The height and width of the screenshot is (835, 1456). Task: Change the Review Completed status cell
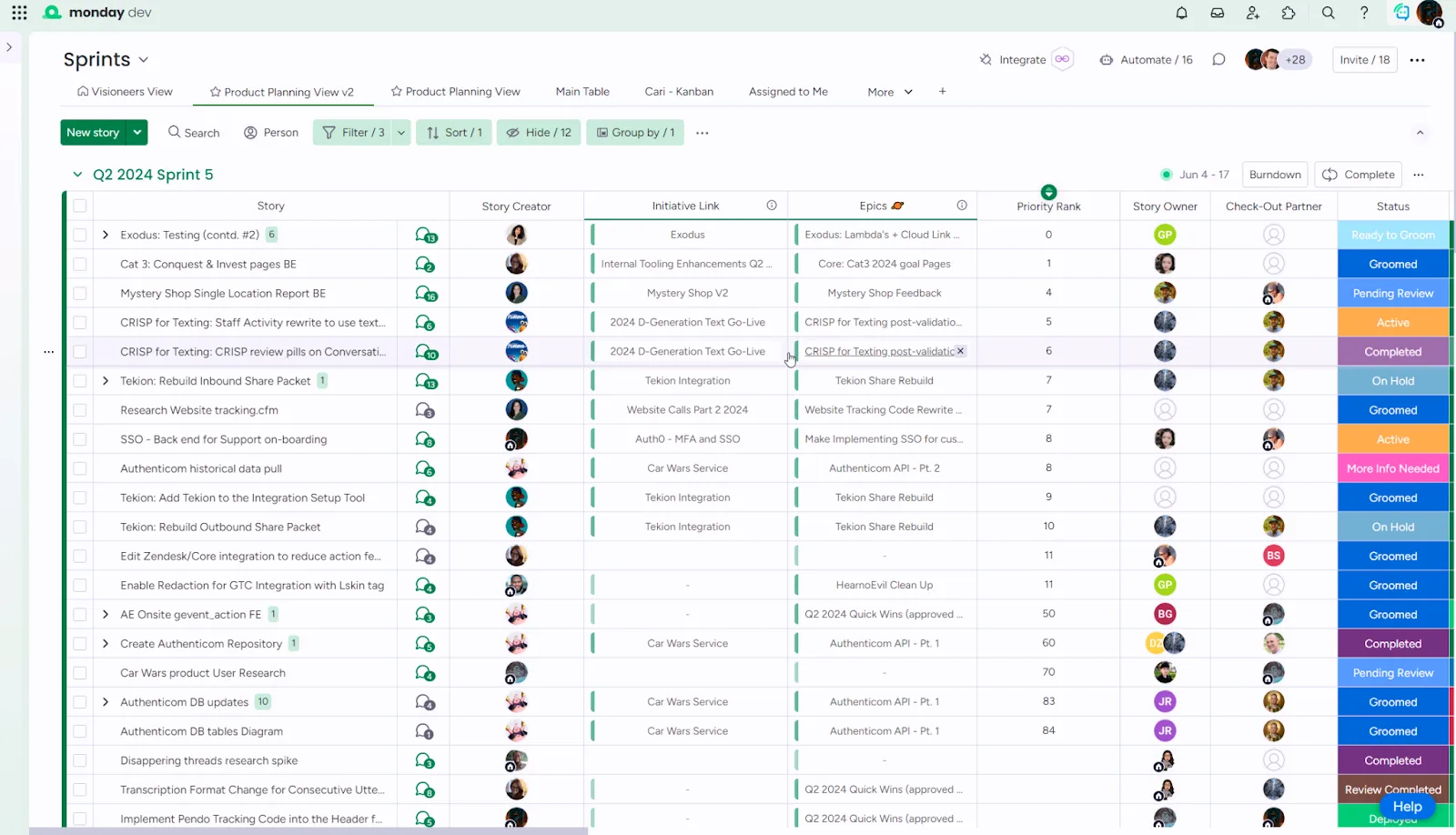coord(1392,790)
